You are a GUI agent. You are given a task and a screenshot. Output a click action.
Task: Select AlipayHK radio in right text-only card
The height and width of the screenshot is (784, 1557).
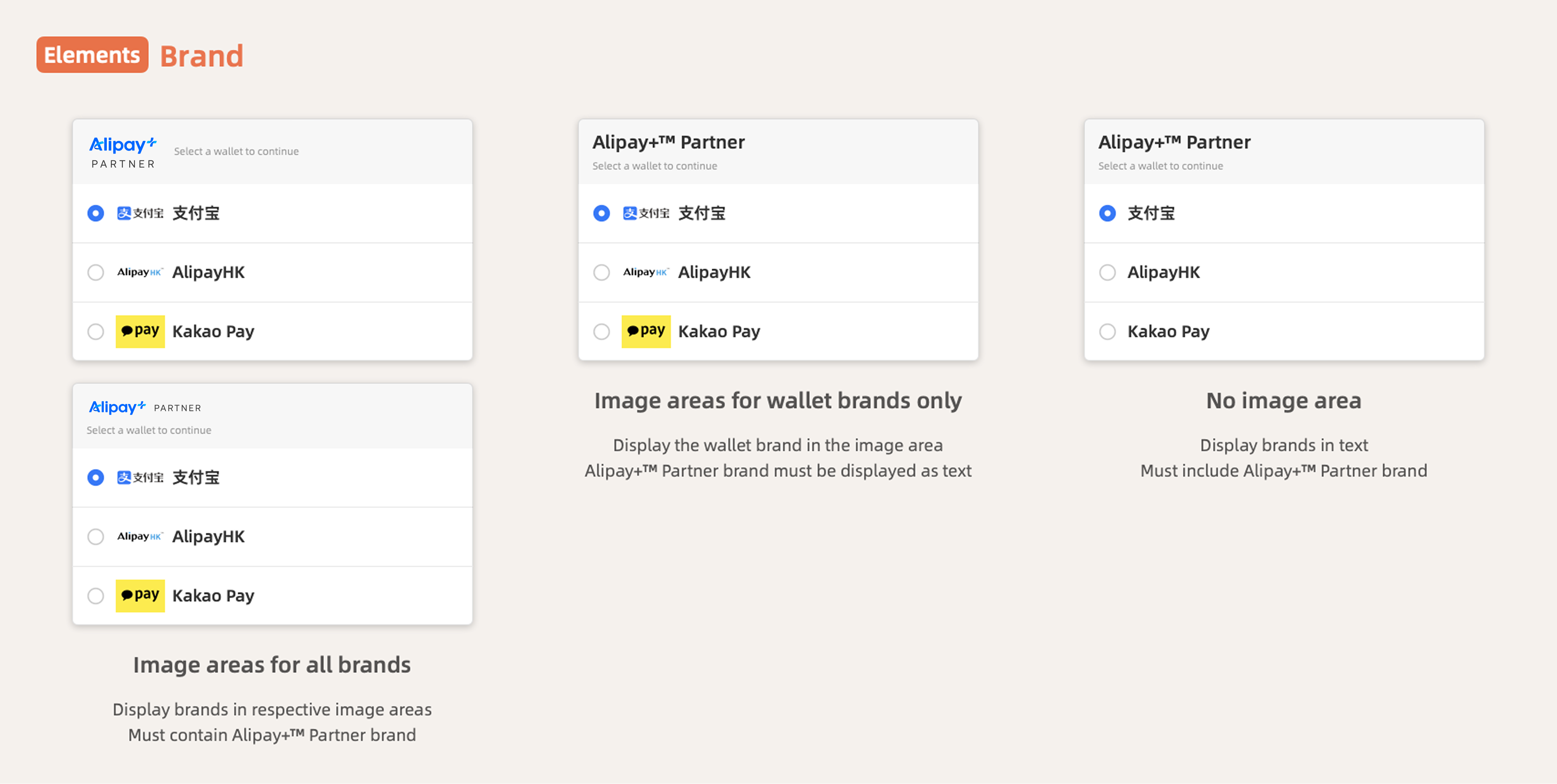(x=1107, y=272)
